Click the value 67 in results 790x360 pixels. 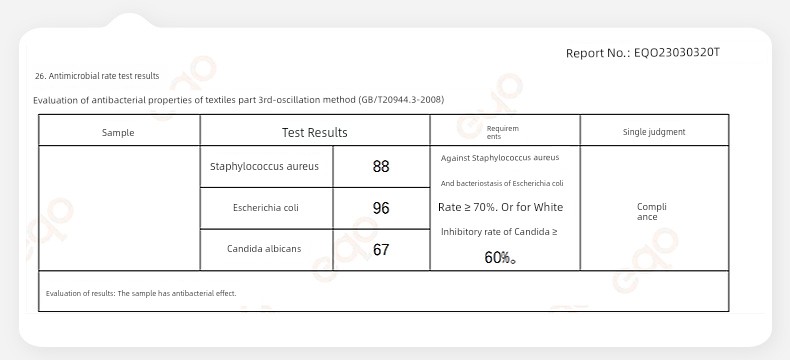381,250
